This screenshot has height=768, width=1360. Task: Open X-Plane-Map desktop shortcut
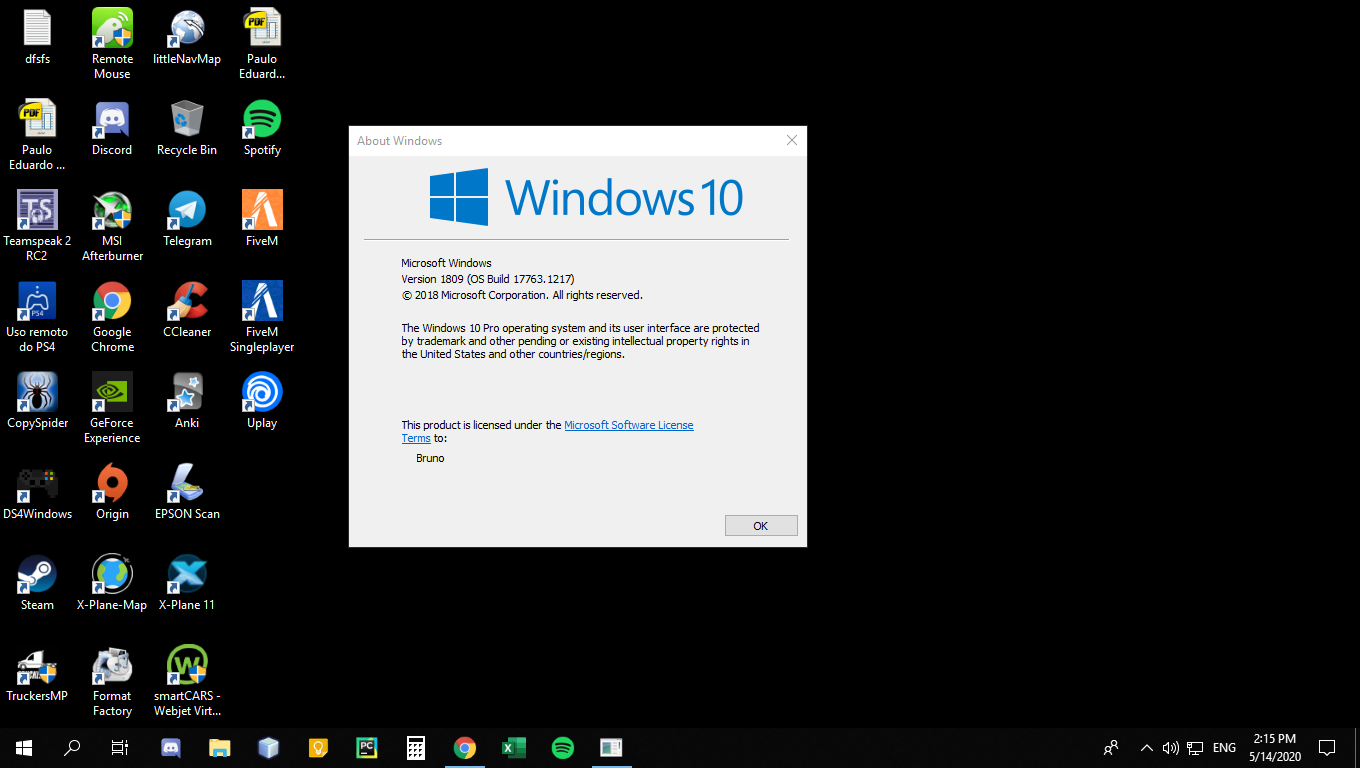112,584
